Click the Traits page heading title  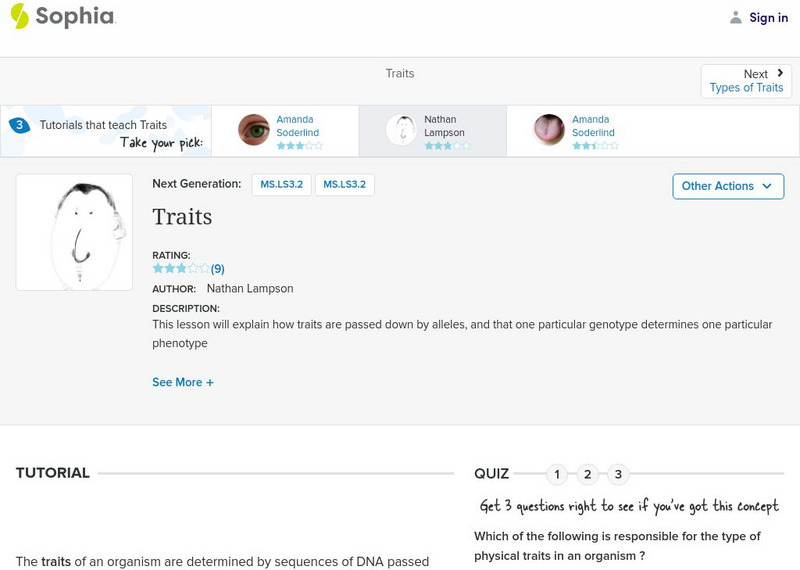tap(182, 217)
